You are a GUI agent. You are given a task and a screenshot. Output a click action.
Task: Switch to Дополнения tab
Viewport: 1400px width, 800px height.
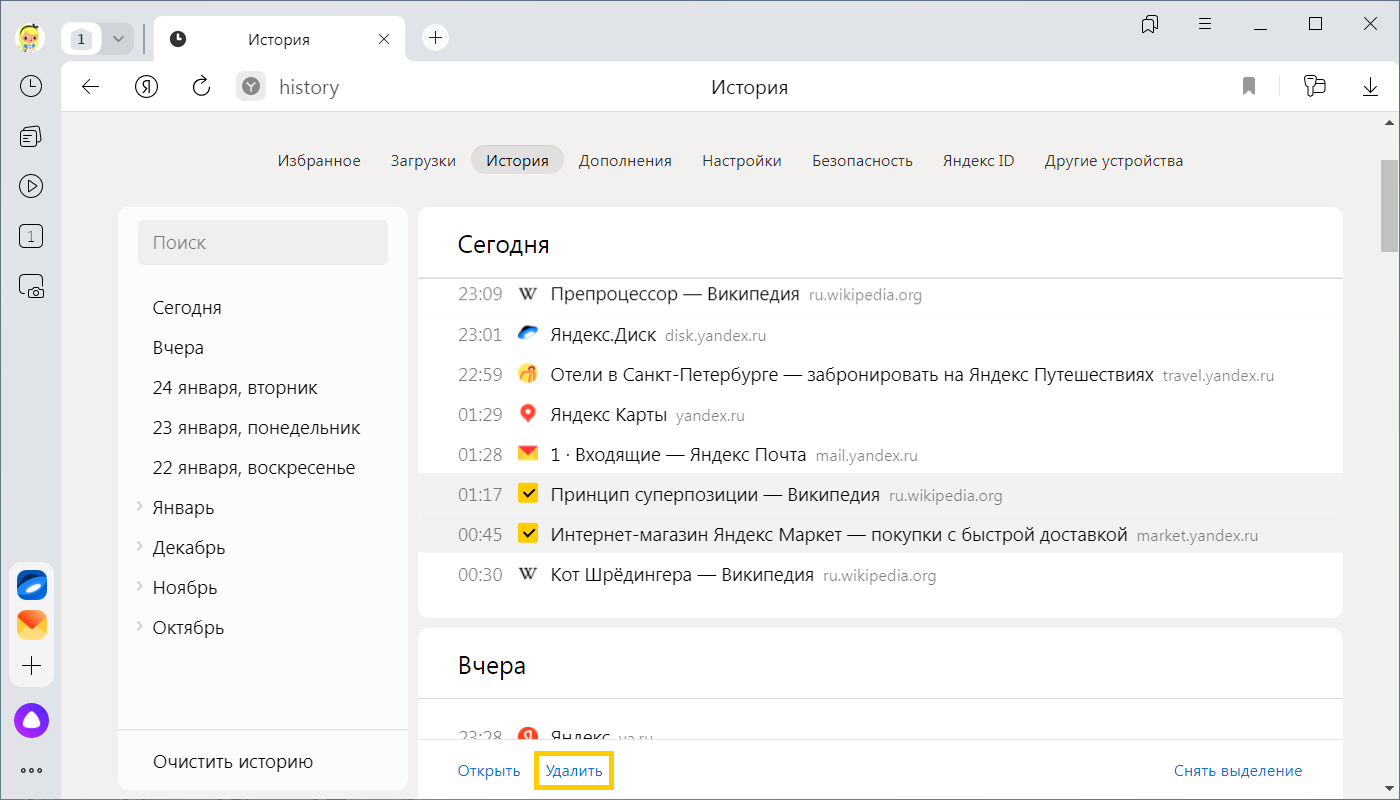[x=625, y=160]
